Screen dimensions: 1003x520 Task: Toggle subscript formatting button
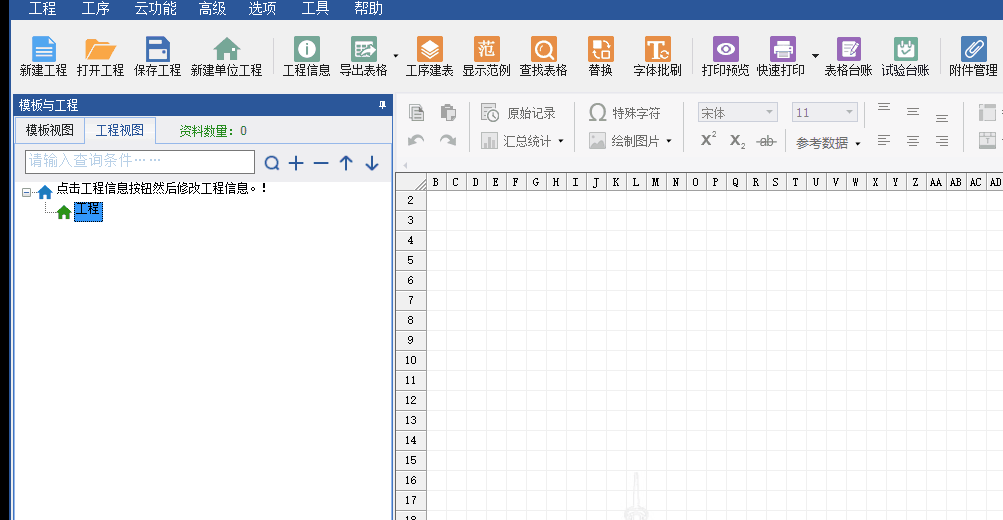pos(737,141)
